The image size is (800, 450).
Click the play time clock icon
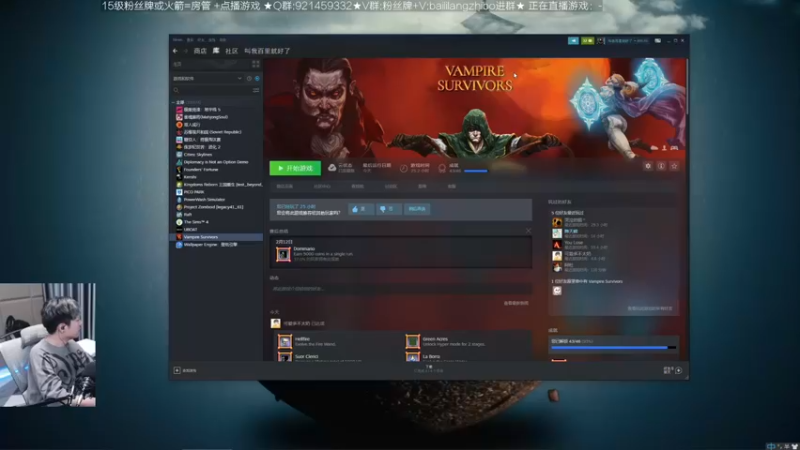404,168
